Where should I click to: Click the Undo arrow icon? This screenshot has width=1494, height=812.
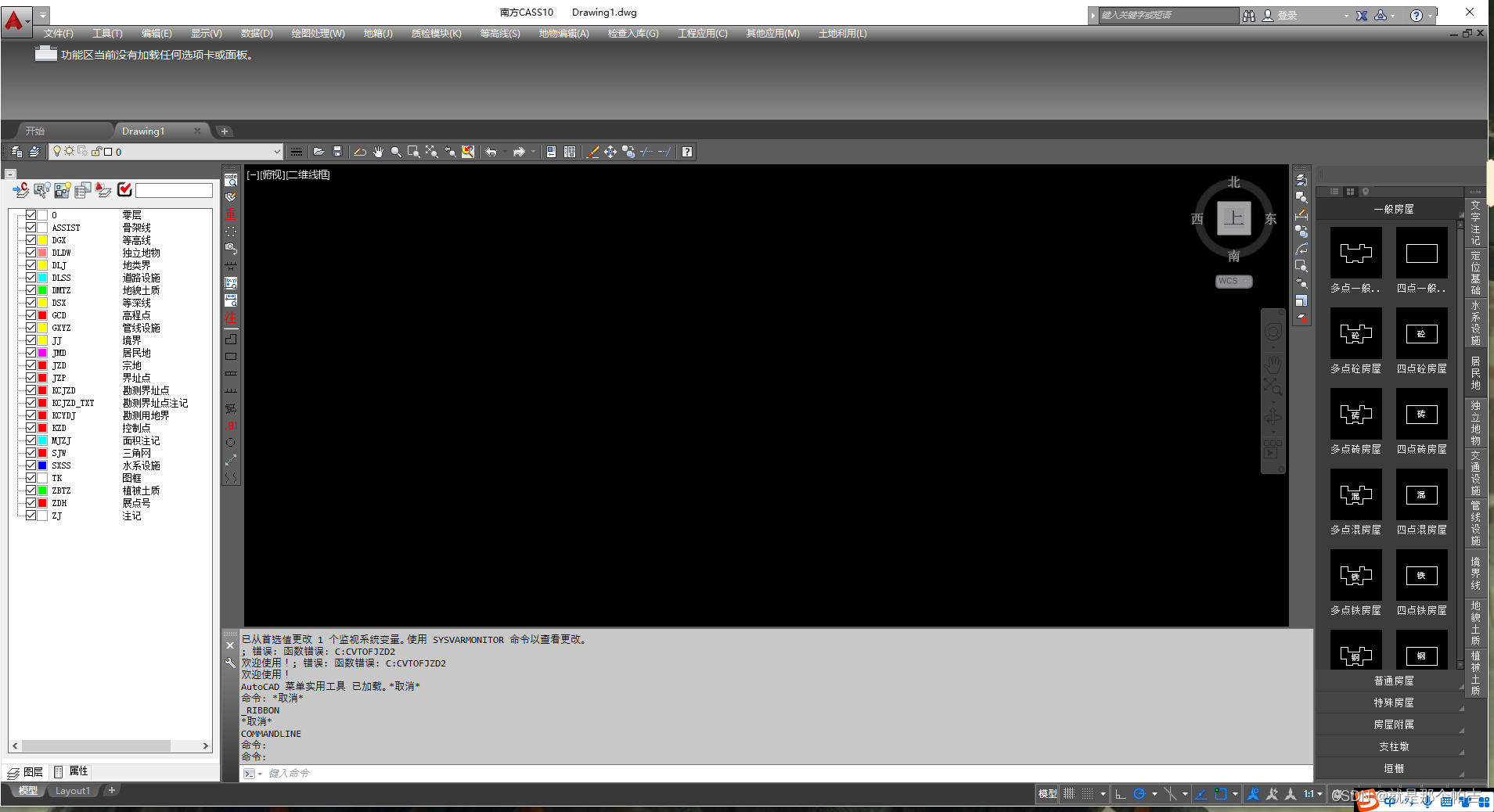[x=491, y=152]
